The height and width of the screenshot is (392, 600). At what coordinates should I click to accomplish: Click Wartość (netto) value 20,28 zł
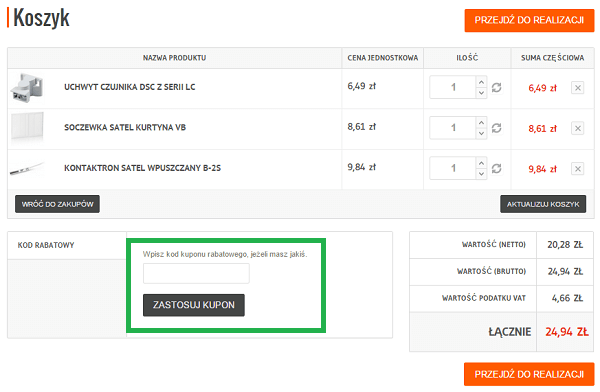pos(565,245)
